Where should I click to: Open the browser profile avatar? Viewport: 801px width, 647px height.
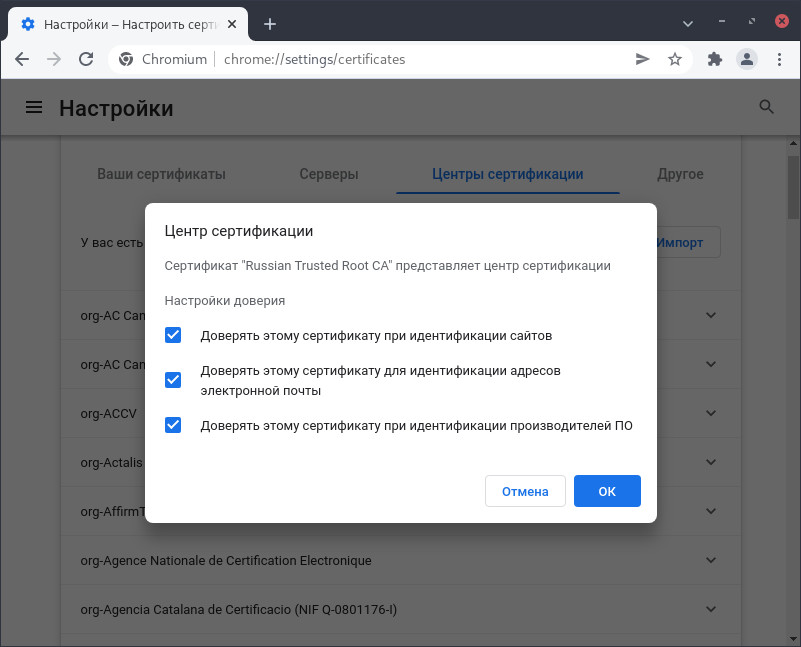[747, 59]
